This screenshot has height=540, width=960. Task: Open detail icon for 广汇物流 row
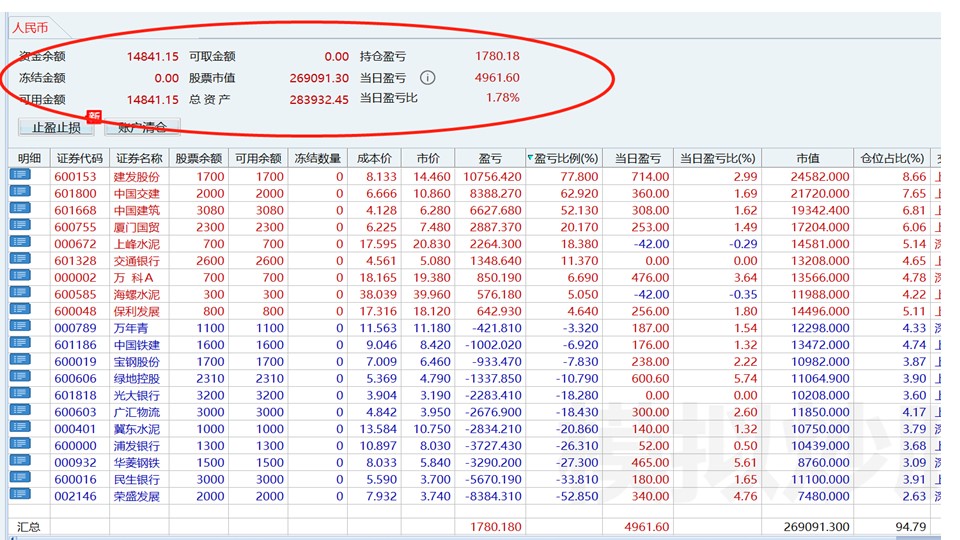20,410
